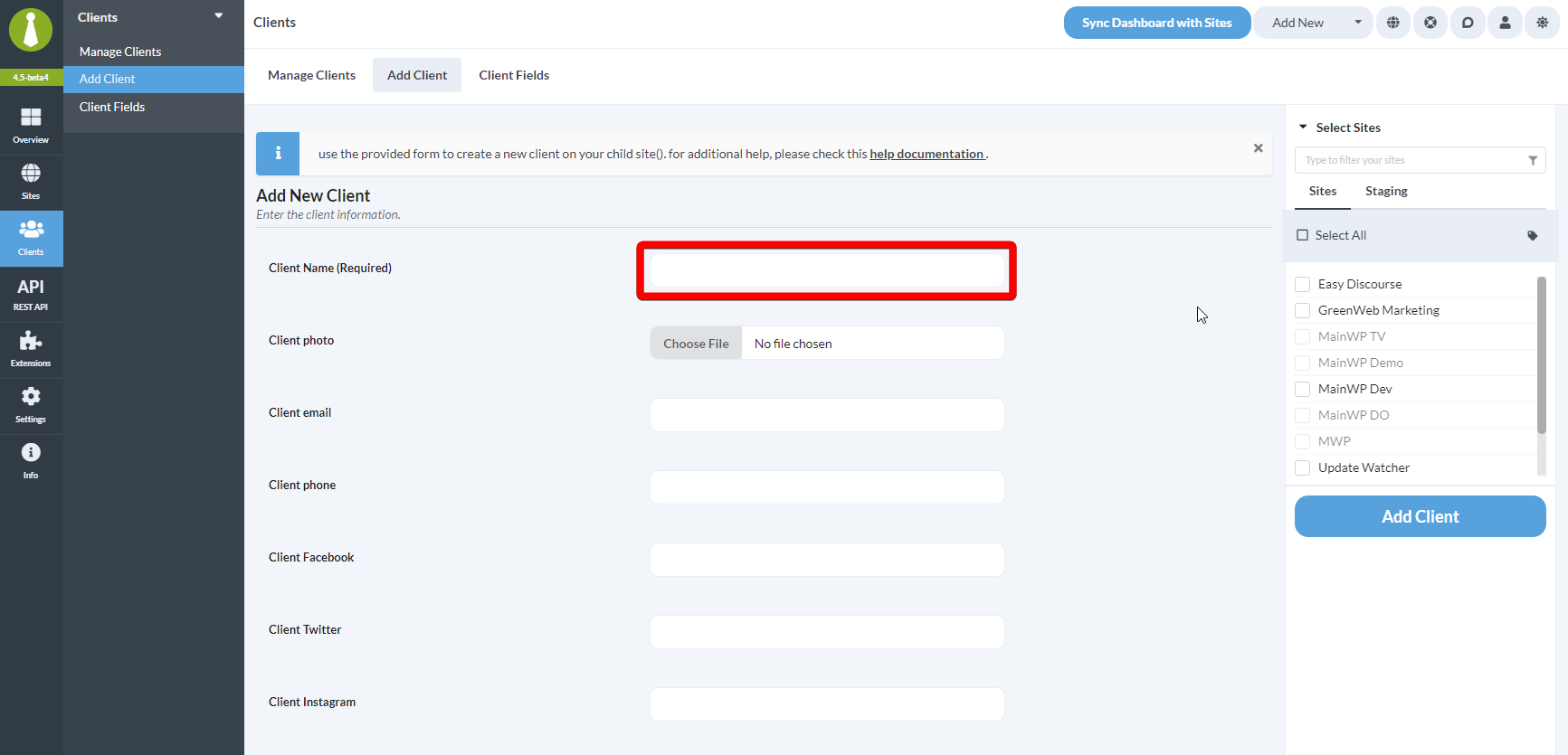Switch to Add Client tab
The image size is (1568, 755).
[417, 75]
